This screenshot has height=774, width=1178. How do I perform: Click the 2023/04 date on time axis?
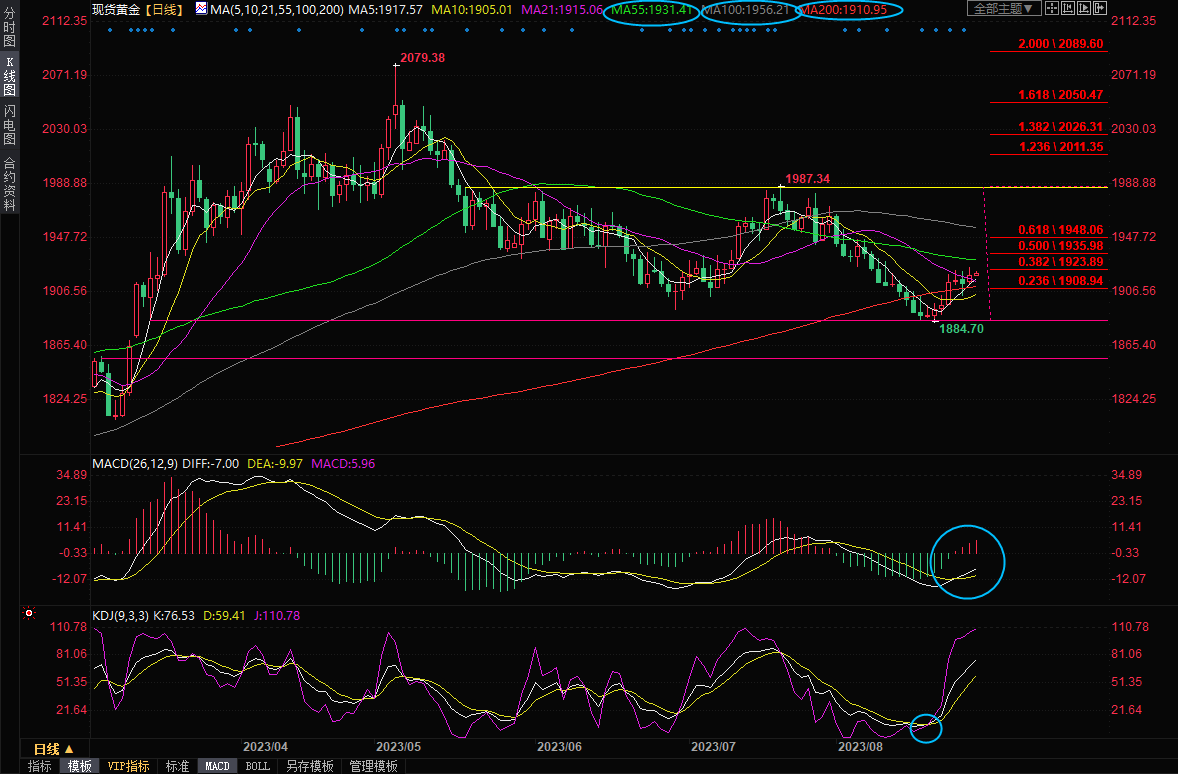[265, 747]
